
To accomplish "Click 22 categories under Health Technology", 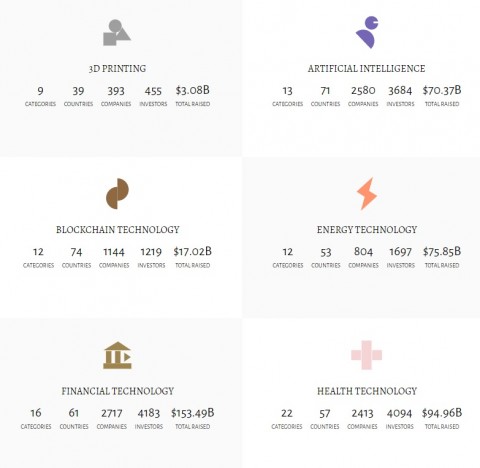I will (287, 413).
